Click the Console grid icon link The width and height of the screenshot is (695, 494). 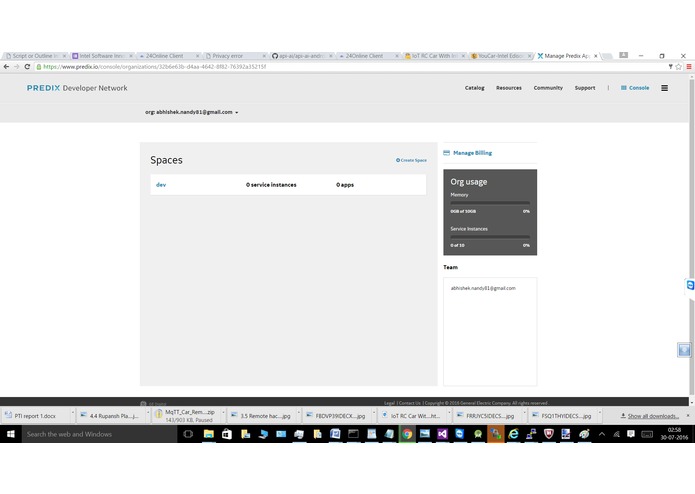click(x=635, y=88)
